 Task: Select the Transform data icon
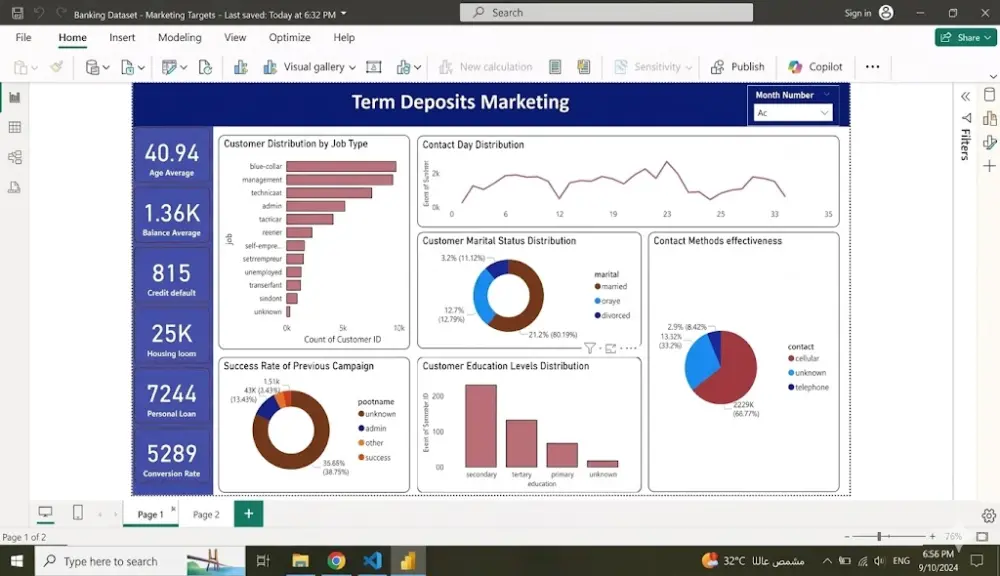(x=168, y=66)
